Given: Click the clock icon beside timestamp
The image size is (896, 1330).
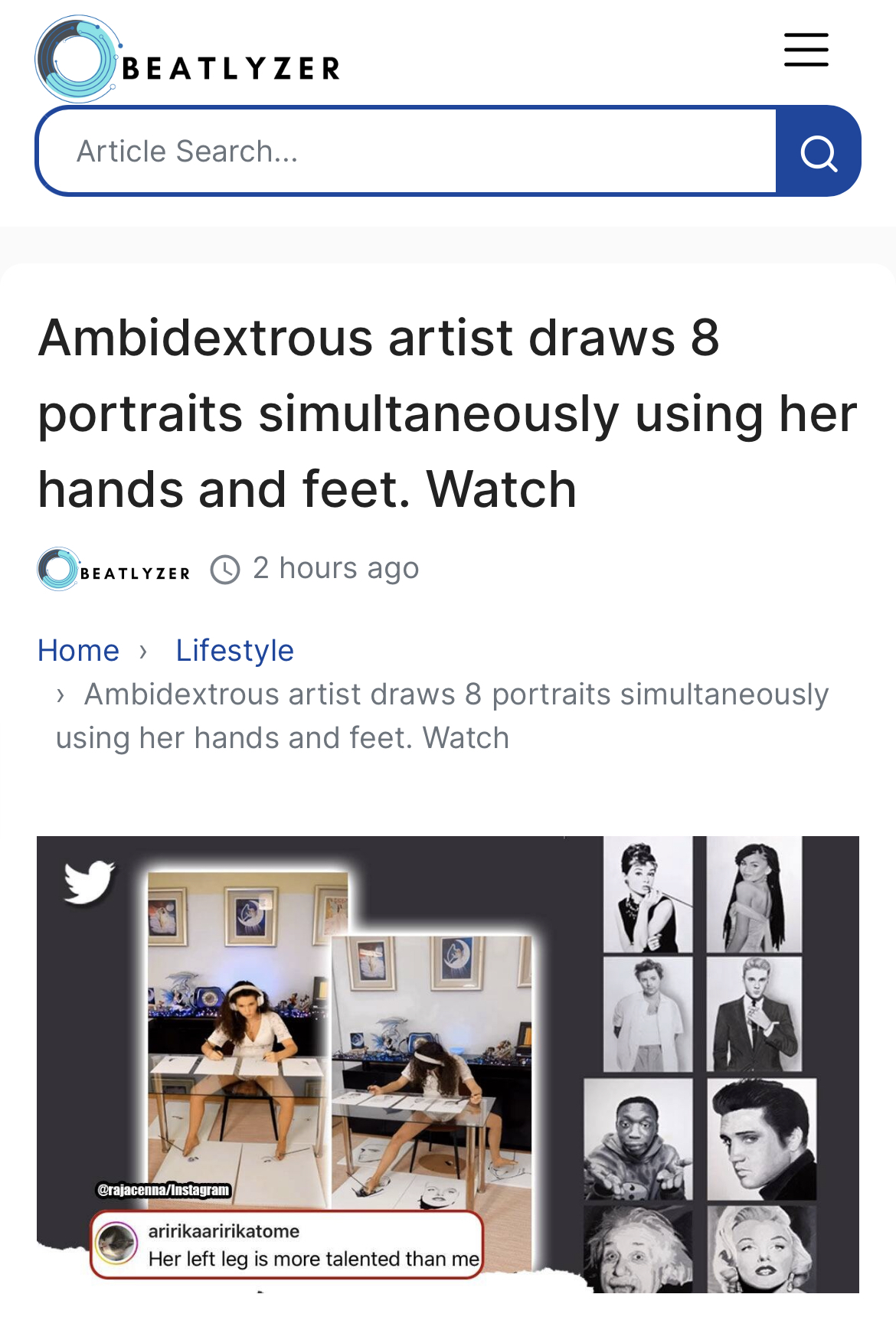Looking at the screenshot, I should point(225,569).
